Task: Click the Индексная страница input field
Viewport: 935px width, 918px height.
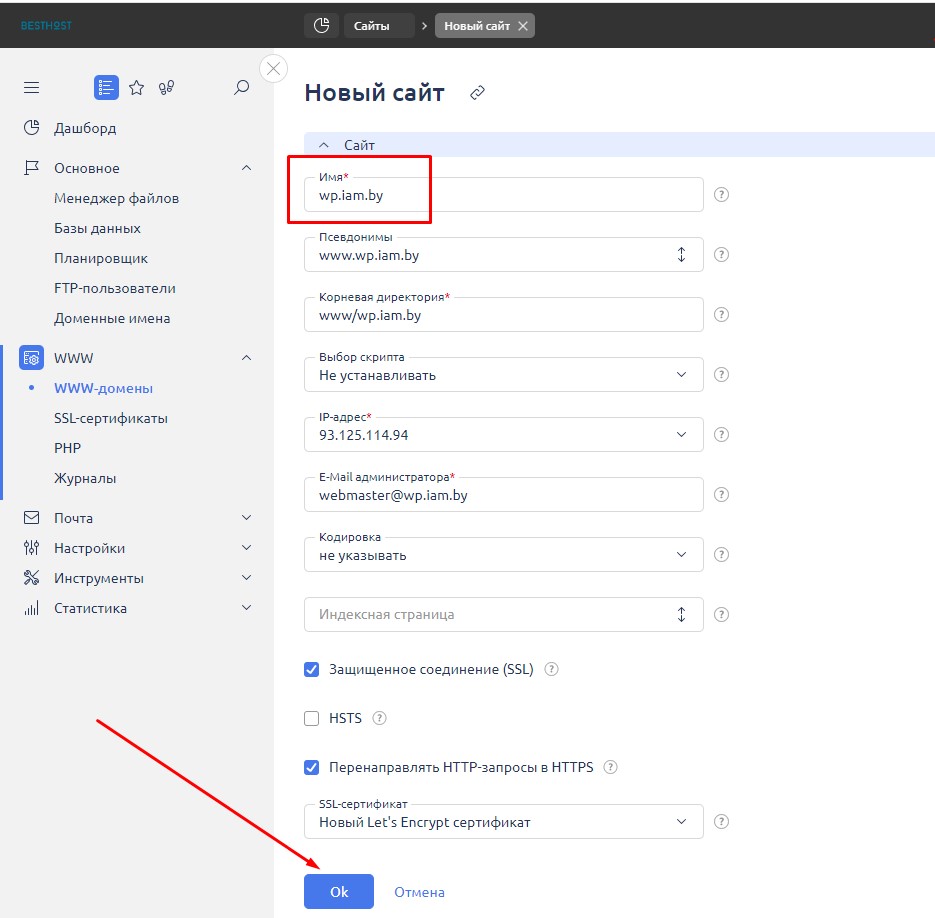Action: pyautogui.click(x=490, y=614)
